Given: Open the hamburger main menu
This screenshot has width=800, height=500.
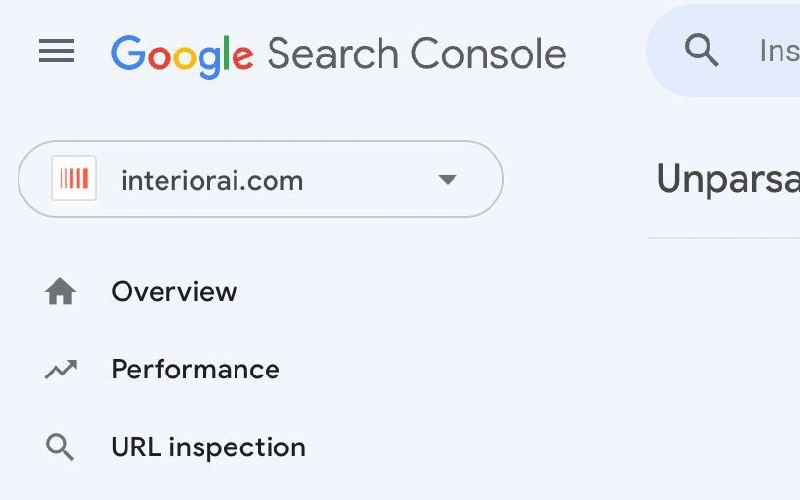Looking at the screenshot, I should click(57, 51).
